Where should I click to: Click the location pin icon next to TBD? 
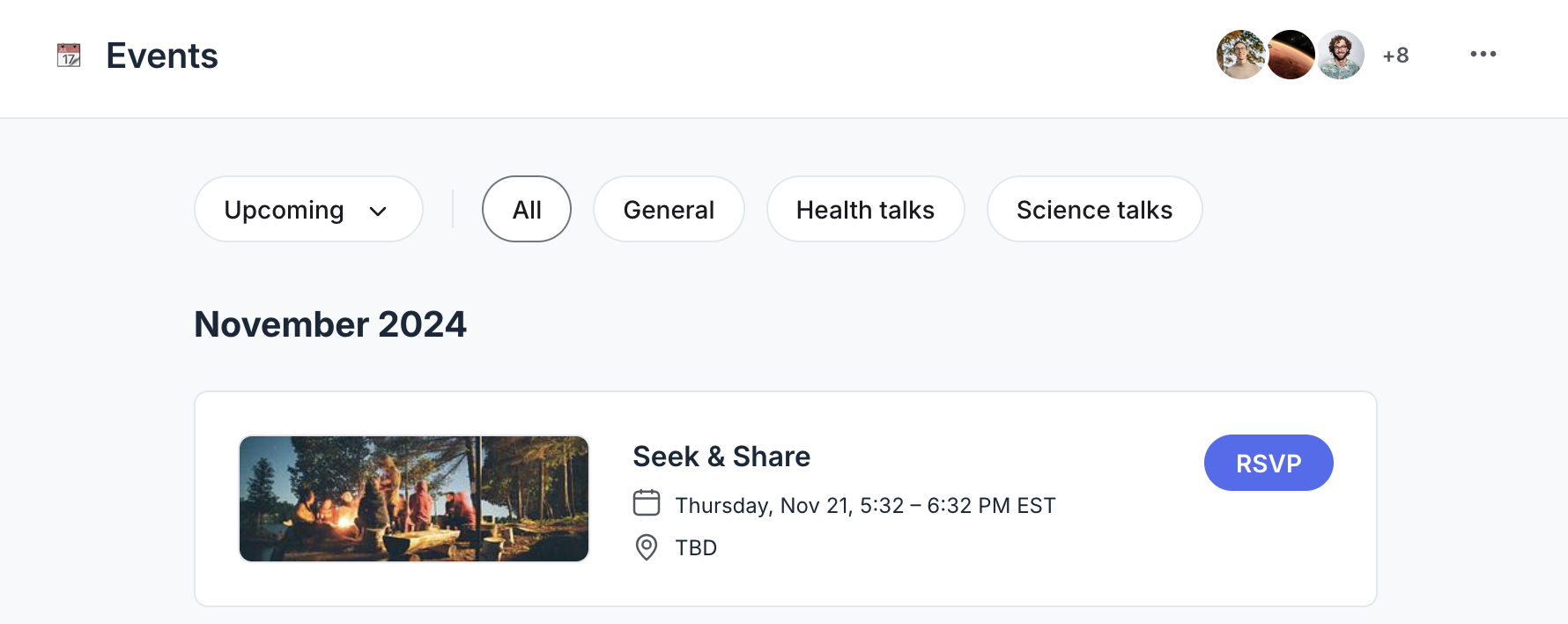[x=646, y=547]
